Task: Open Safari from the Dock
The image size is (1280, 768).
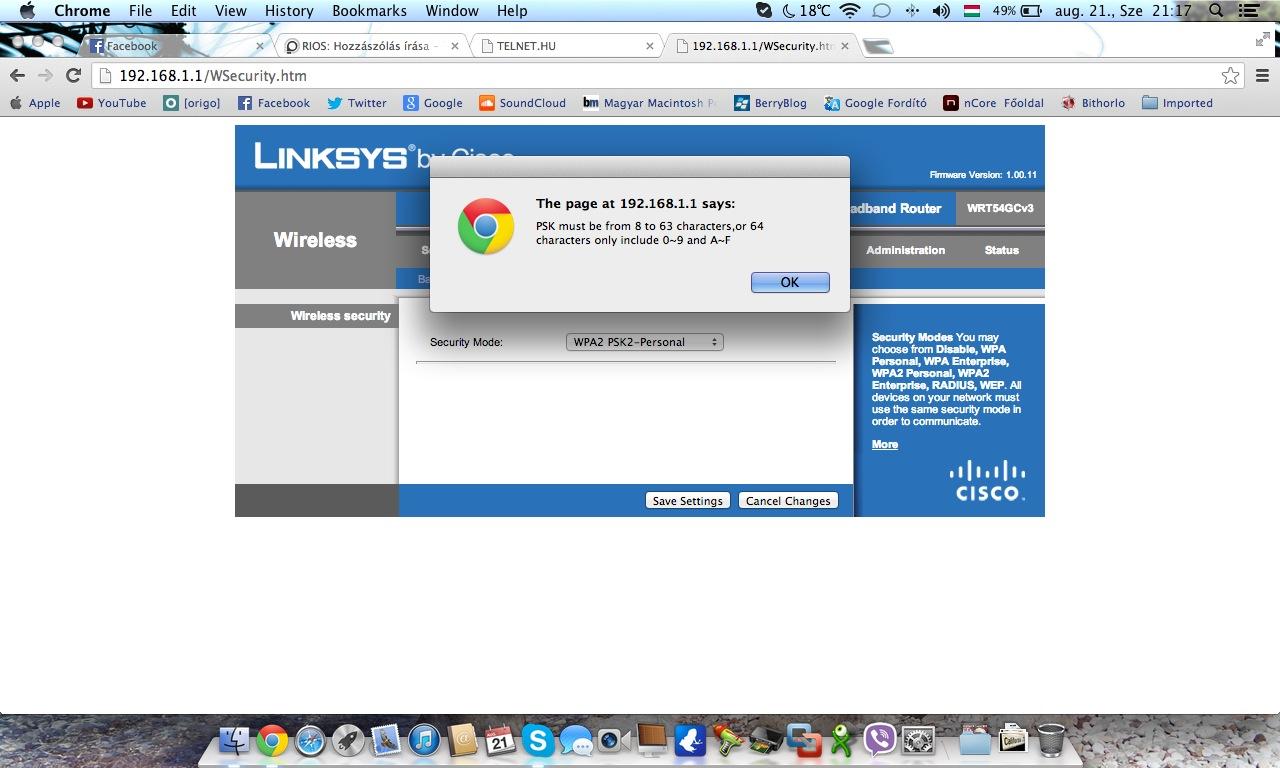Action: click(310, 740)
